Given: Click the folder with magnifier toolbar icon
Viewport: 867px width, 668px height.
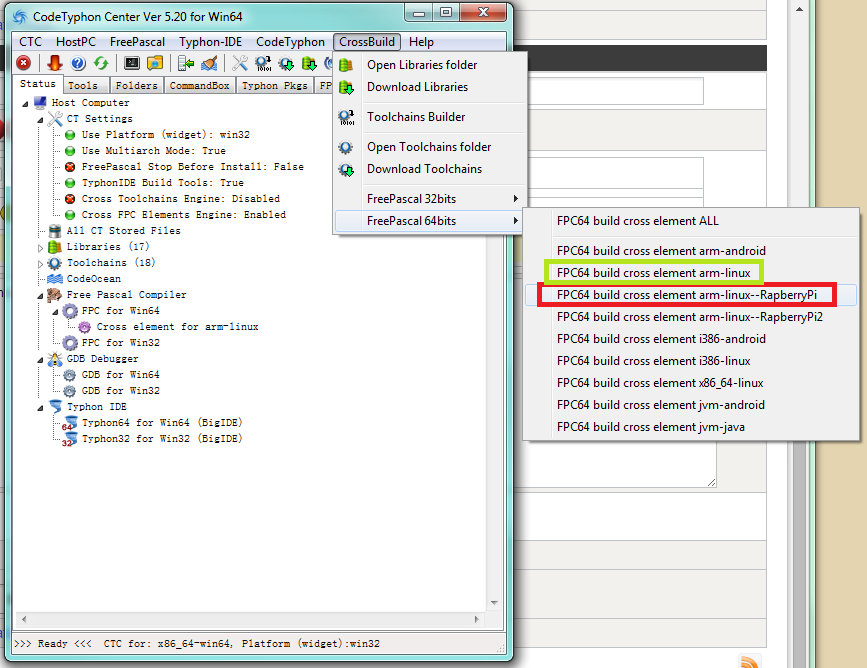Looking at the screenshot, I should (x=155, y=63).
